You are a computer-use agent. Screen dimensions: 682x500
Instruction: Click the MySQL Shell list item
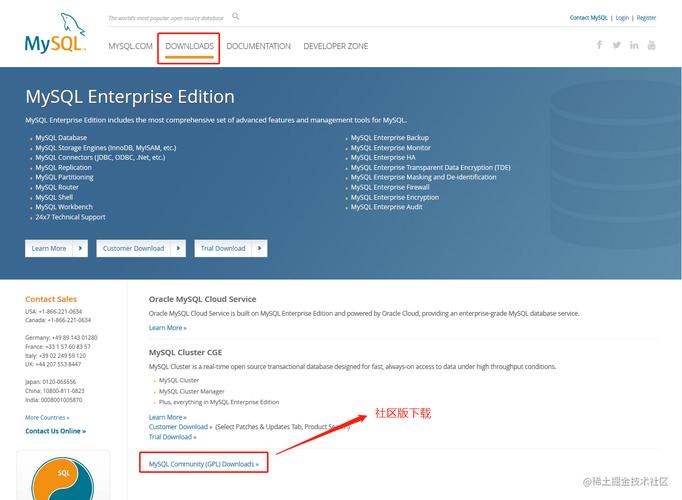click(x=54, y=197)
